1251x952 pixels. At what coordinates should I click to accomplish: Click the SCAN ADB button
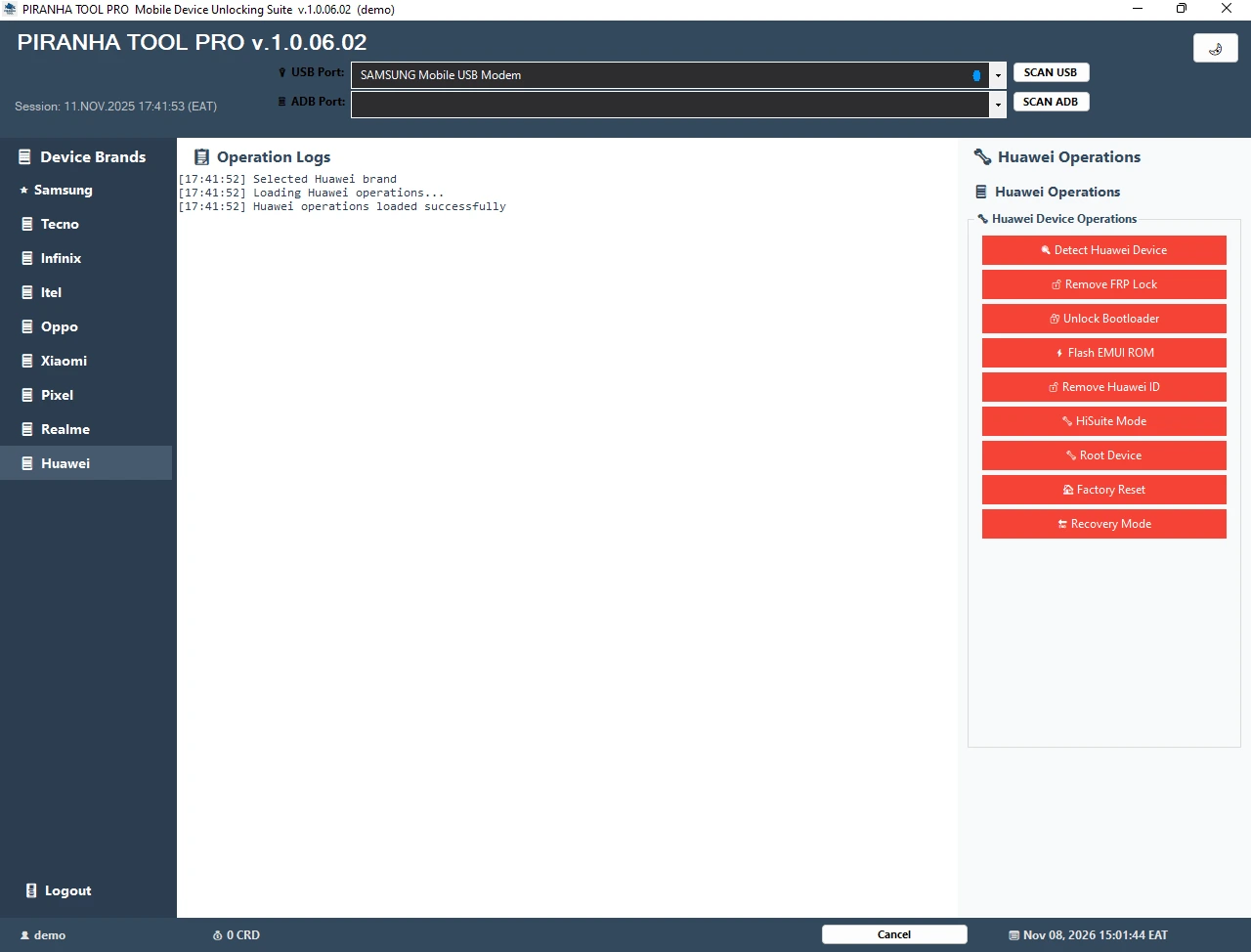click(1051, 102)
